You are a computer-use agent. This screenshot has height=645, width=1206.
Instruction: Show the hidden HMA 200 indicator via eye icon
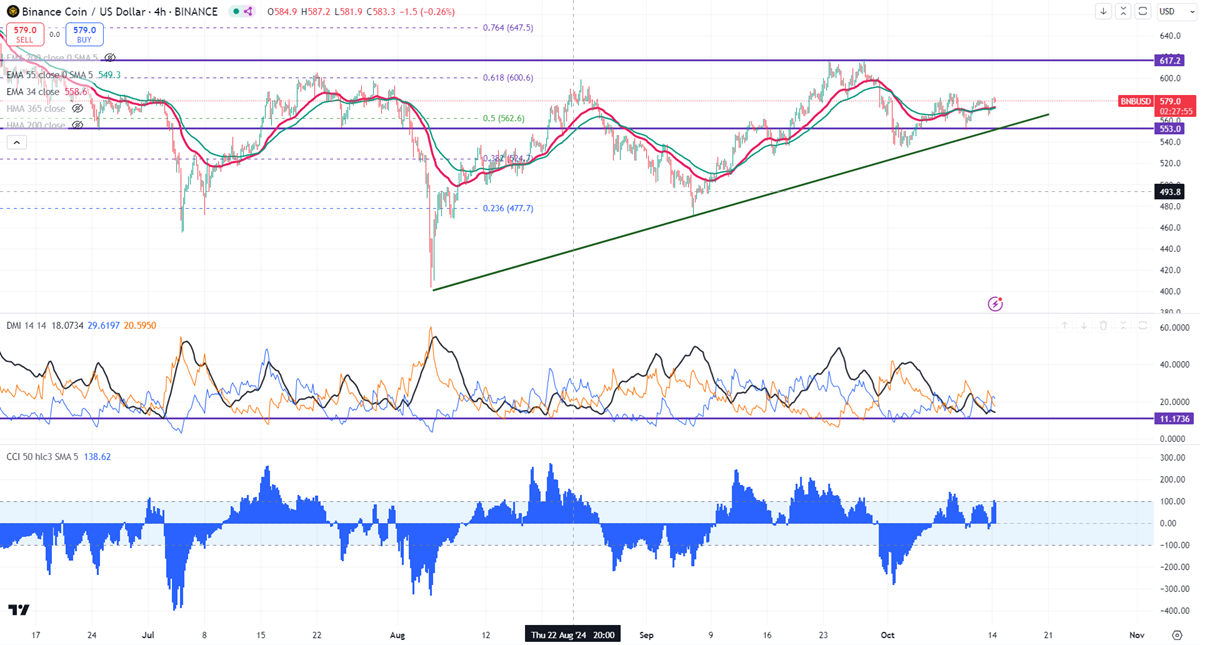pyautogui.click(x=77, y=125)
